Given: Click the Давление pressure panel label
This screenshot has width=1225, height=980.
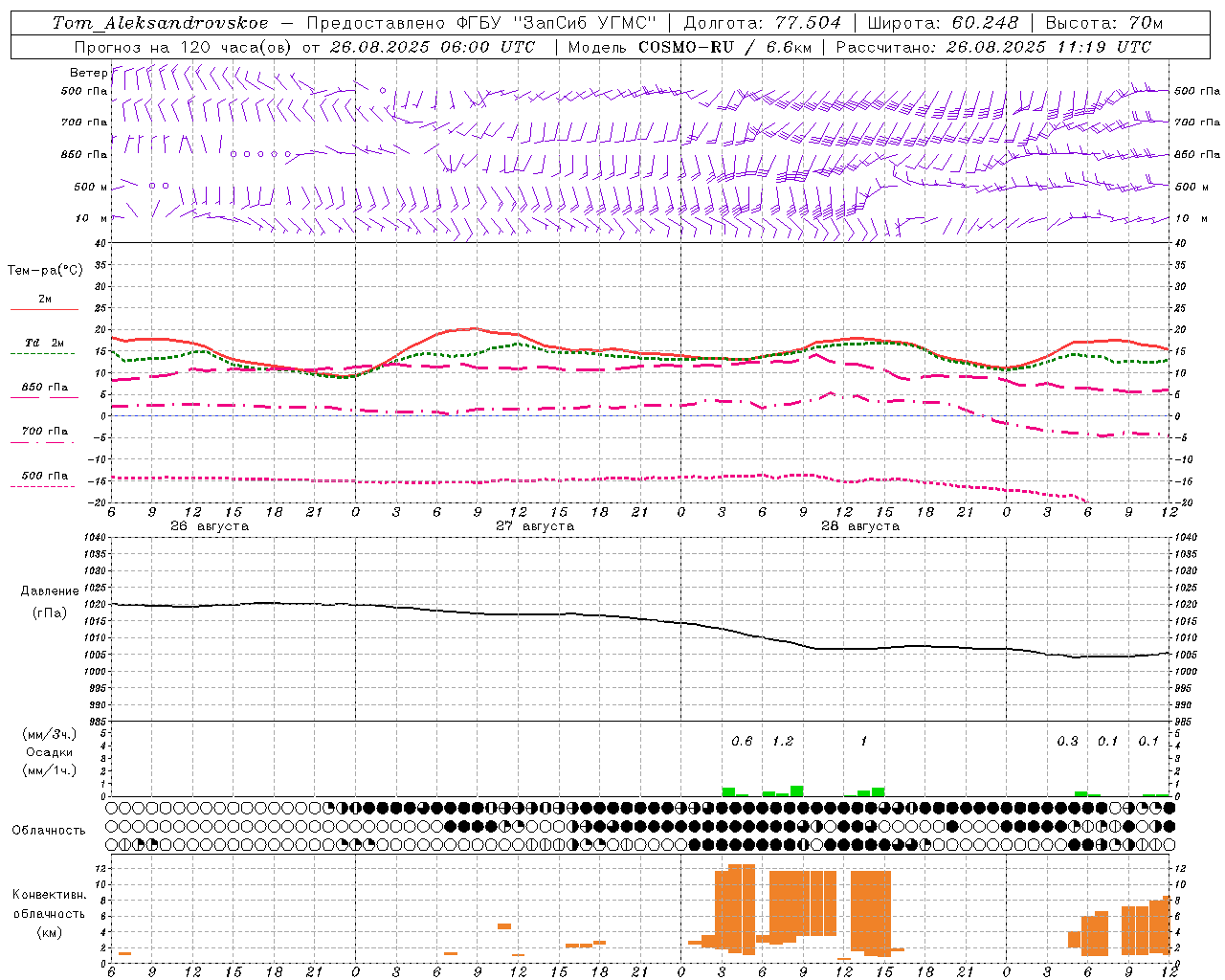Looking at the screenshot, I should [x=49, y=591].
